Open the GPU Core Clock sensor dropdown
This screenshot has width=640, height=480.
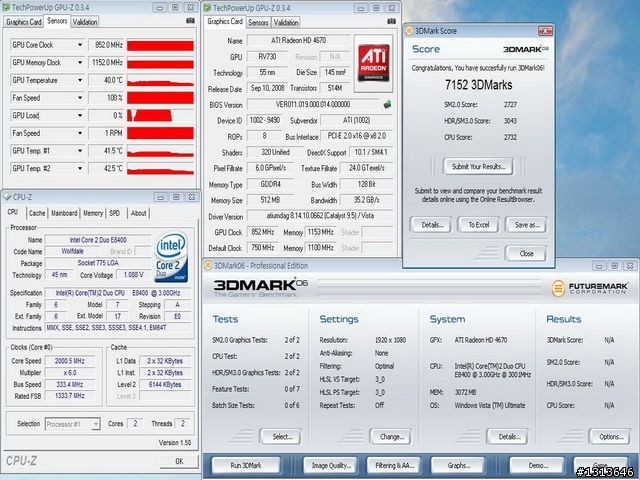[80, 45]
